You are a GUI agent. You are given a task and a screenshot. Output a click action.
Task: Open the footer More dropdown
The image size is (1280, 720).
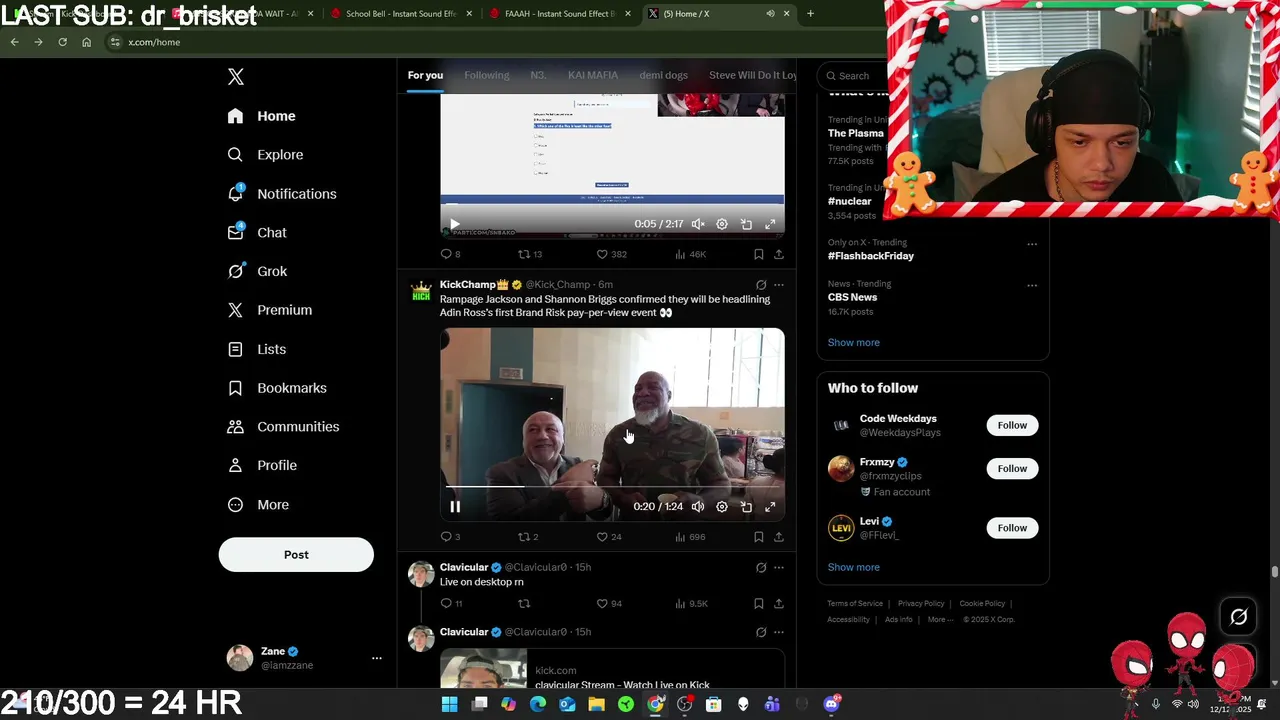[940, 619]
